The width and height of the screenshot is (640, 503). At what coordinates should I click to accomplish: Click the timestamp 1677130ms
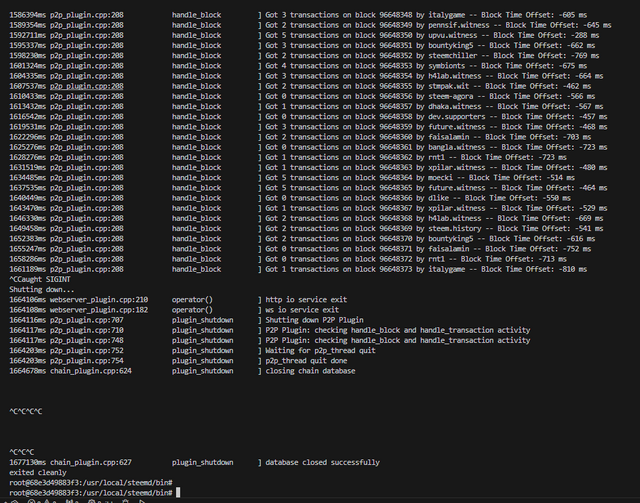[x=28, y=463]
